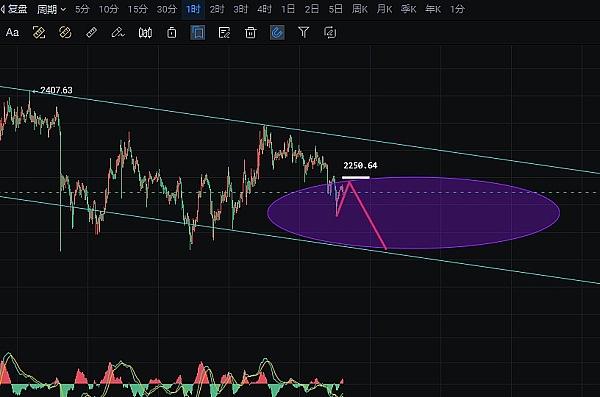Image resolution: width=600 pixels, height=397 pixels.
Task: Switch to the 30分 timeframe tab
Action: tap(166, 9)
